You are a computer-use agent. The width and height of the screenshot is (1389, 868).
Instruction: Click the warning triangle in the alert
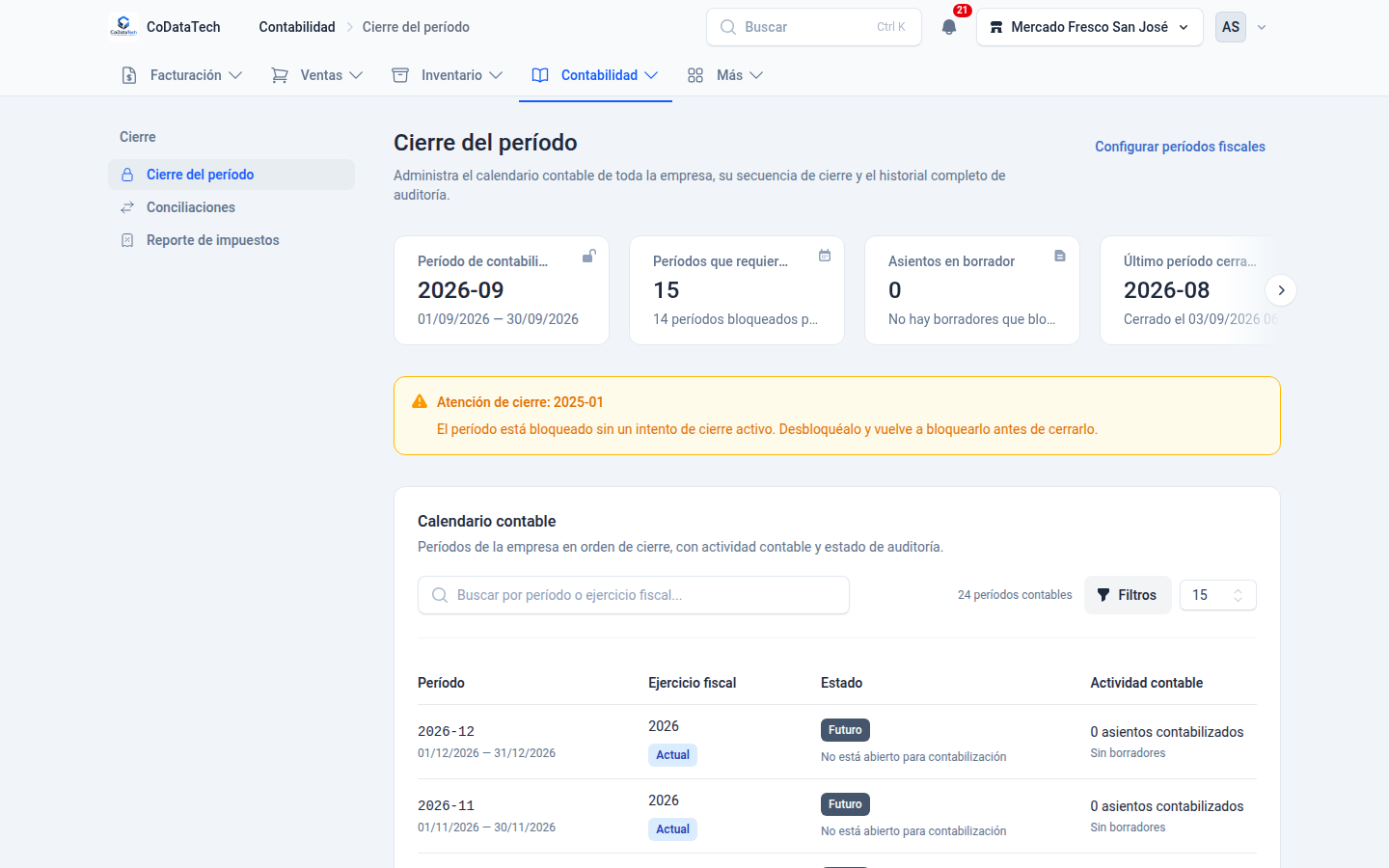420,401
